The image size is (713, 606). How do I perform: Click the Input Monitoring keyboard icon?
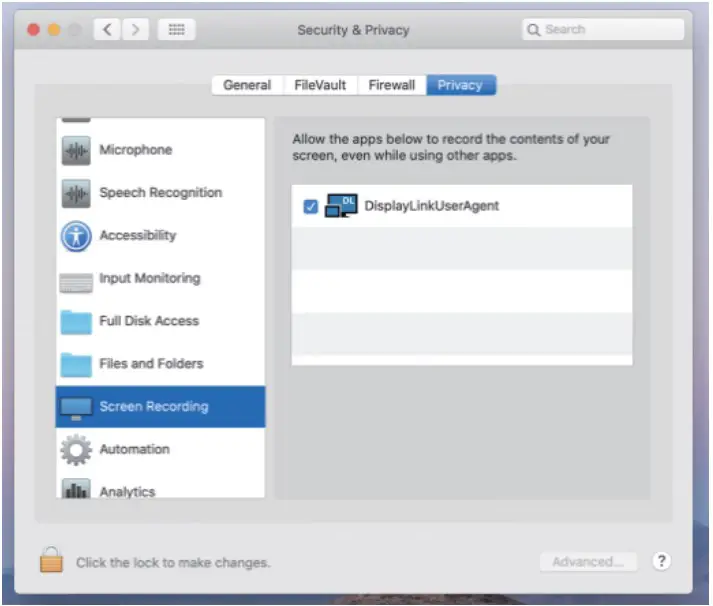76,283
